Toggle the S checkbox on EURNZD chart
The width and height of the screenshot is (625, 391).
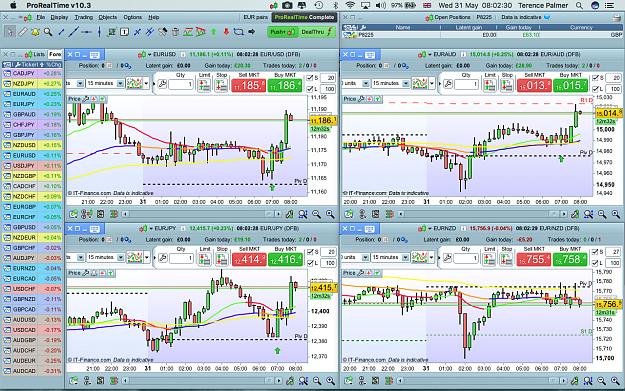(x=596, y=252)
